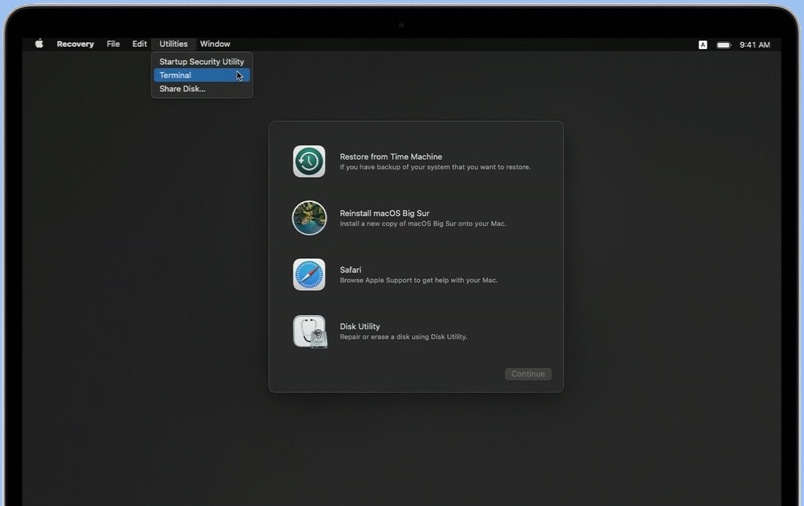Click 'Browse Apple Support to get help' description
The height and width of the screenshot is (506, 804).
point(418,280)
